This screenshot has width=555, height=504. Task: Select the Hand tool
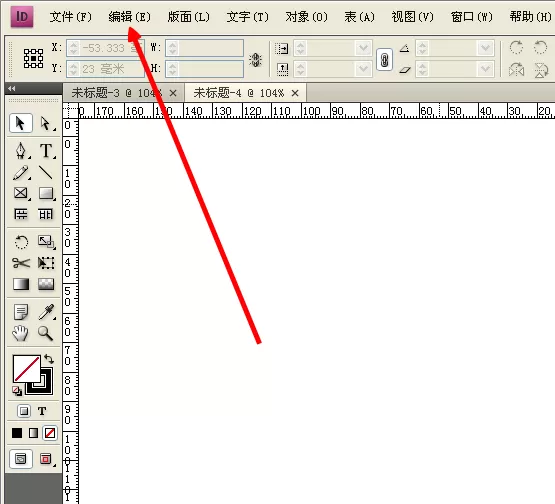21,333
